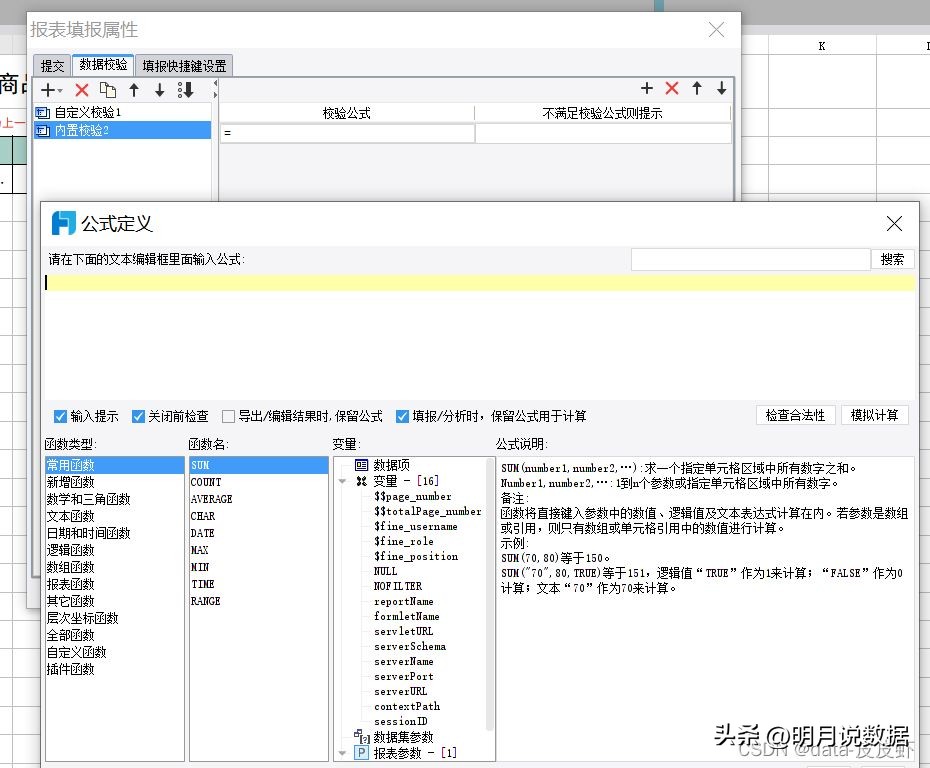930x768 pixels.
Task: Delete selected validation with red X in left toolbar
Action: click(x=82, y=90)
